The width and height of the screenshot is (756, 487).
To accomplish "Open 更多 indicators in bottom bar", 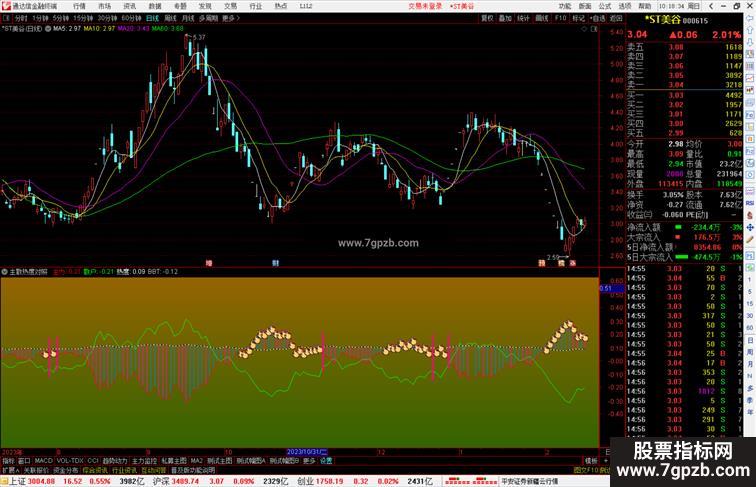I will tap(309, 461).
